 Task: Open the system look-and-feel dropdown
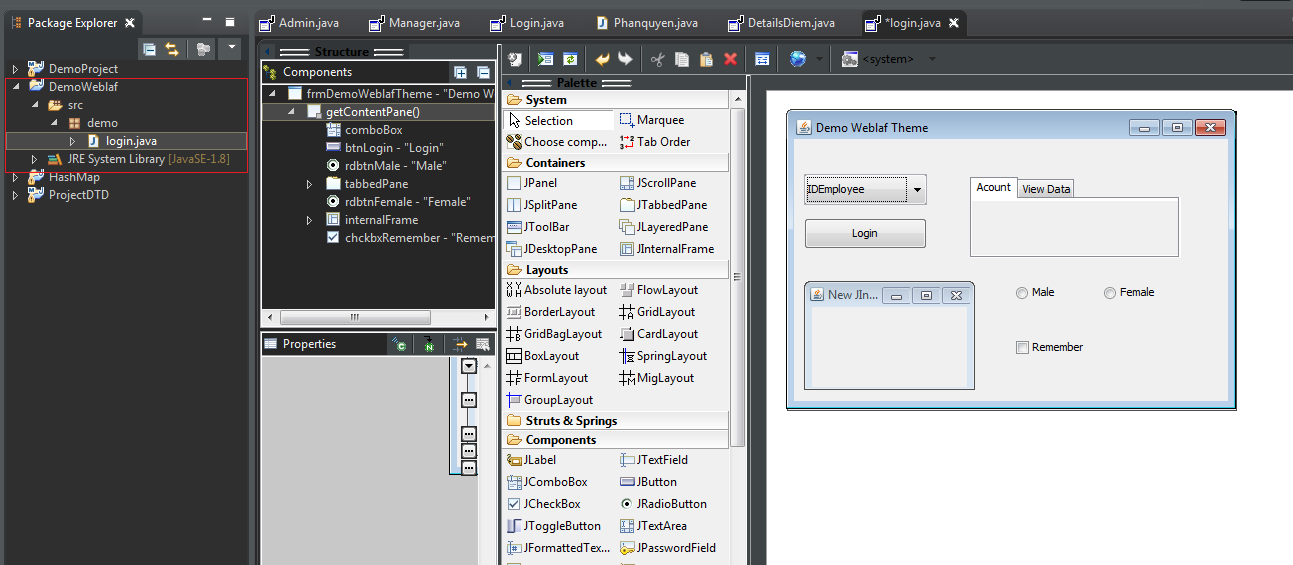coord(933,59)
